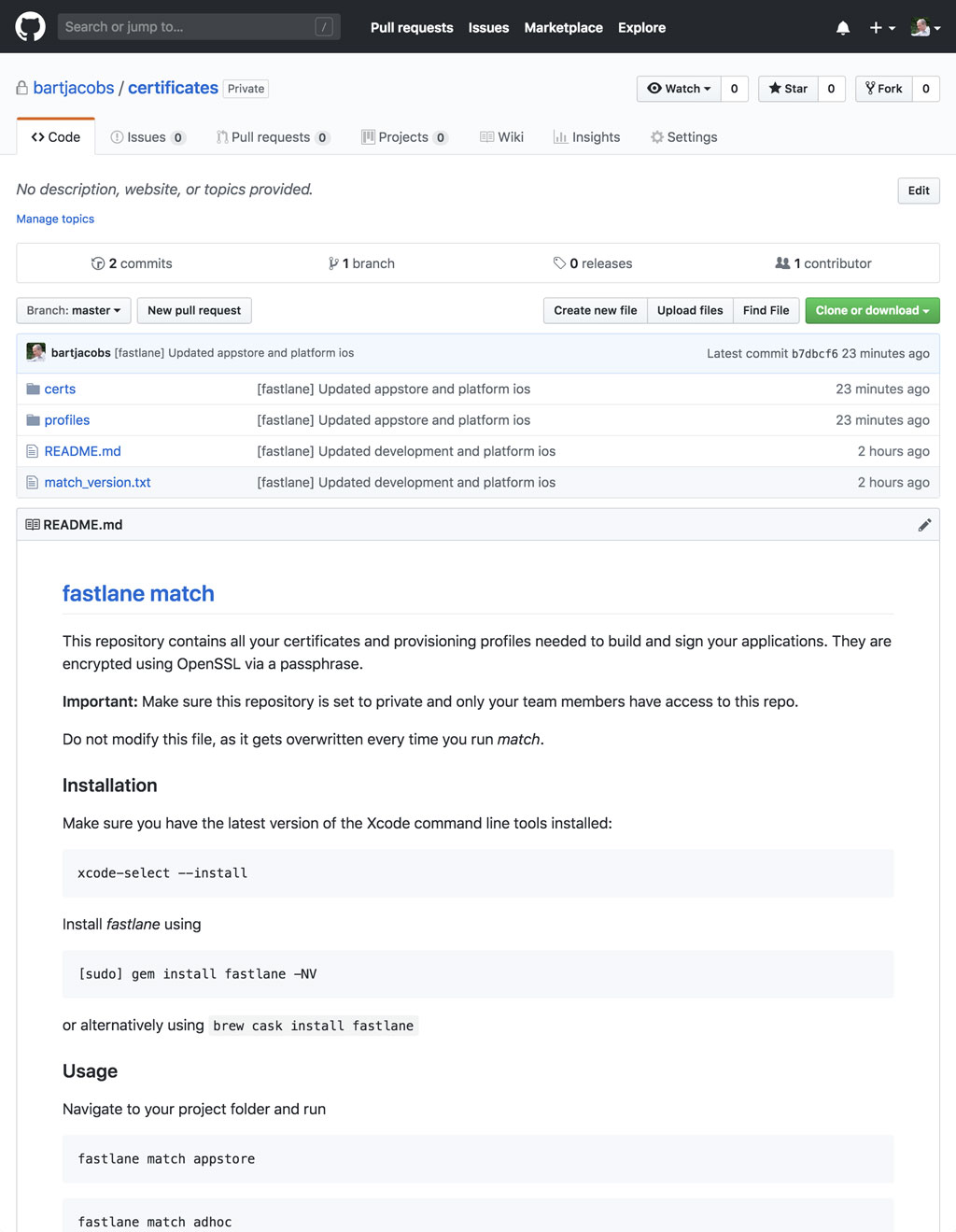Click the README.md file icon in file list
The image size is (956, 1232).
[34, 450]
